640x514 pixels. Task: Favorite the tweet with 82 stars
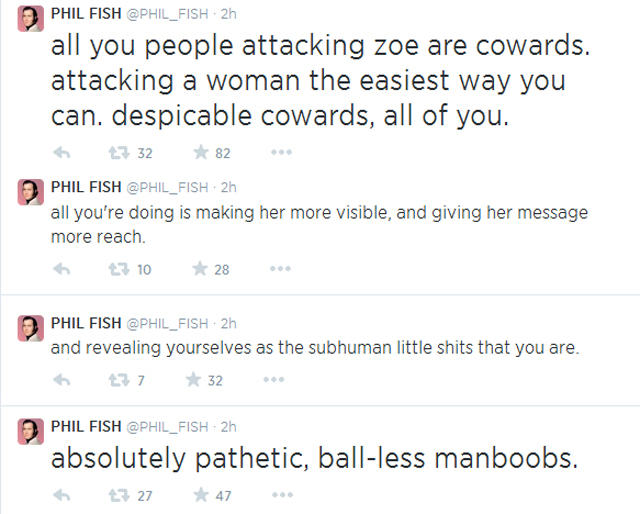200,153
